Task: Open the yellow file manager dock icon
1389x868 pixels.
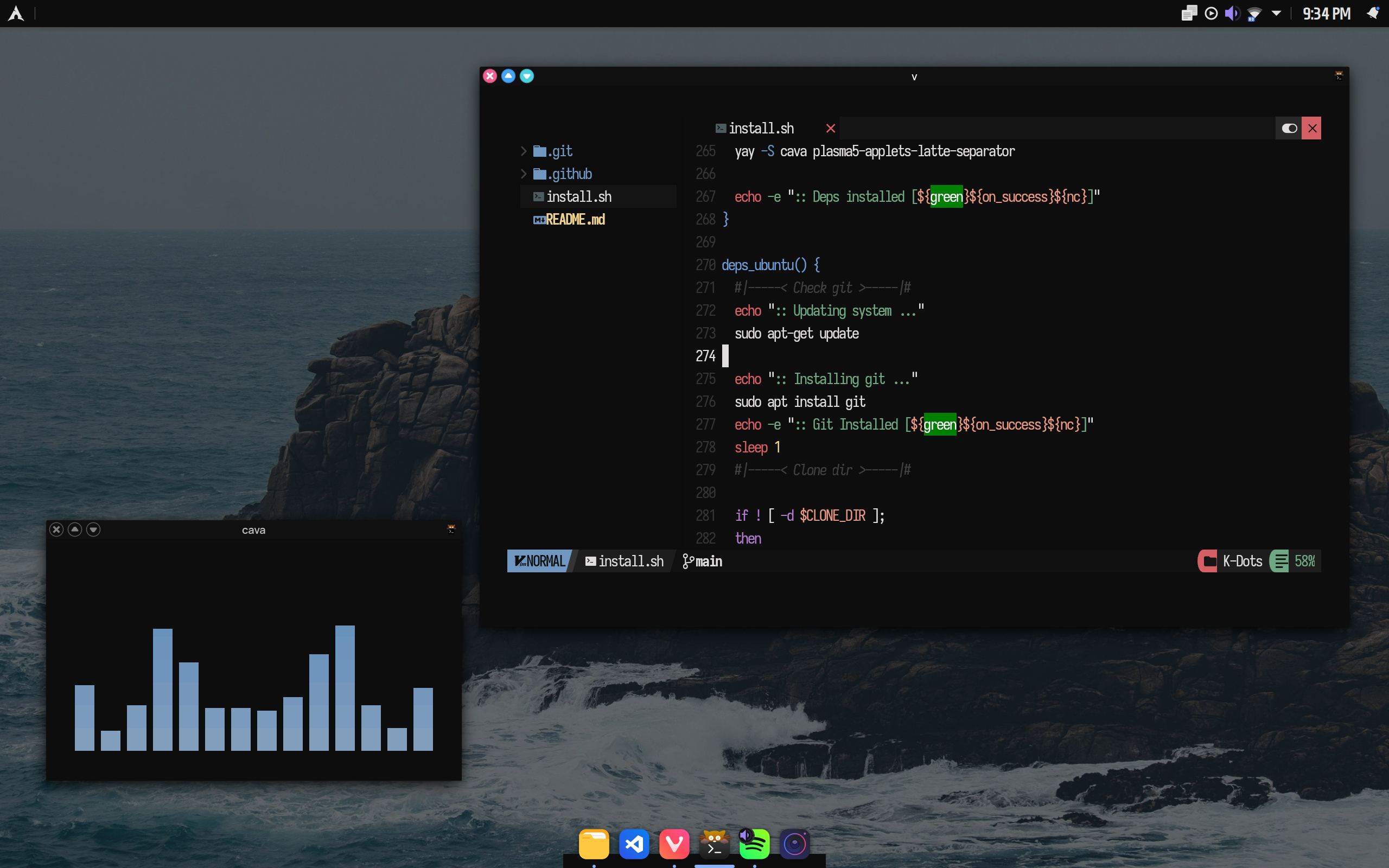Action: [x=594, y=844]
